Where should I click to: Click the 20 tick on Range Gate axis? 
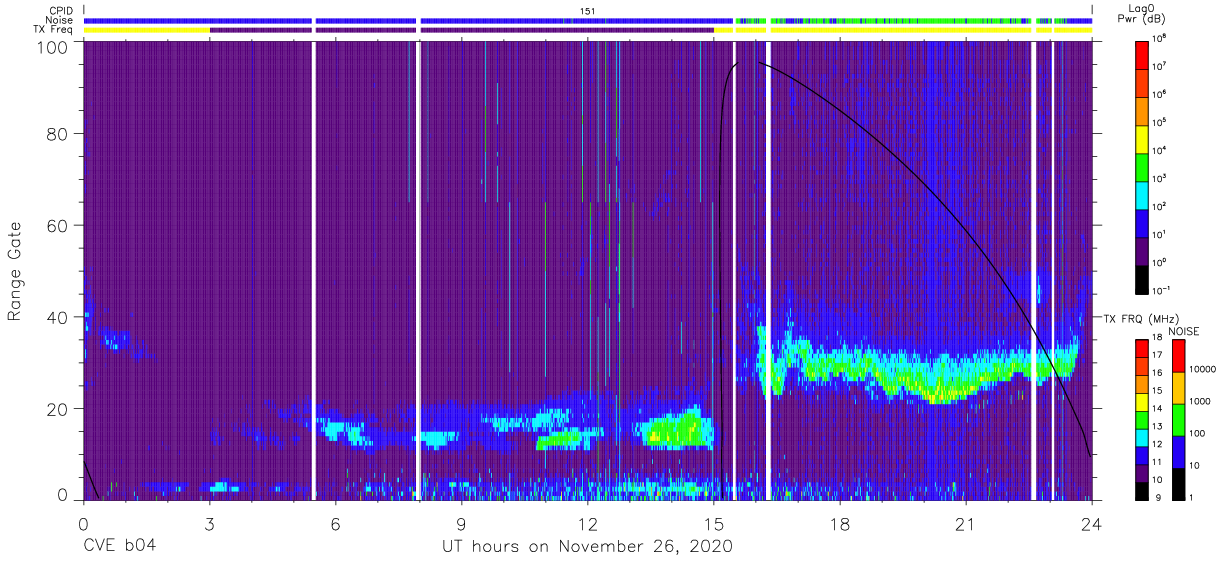[x=57, y=409]
